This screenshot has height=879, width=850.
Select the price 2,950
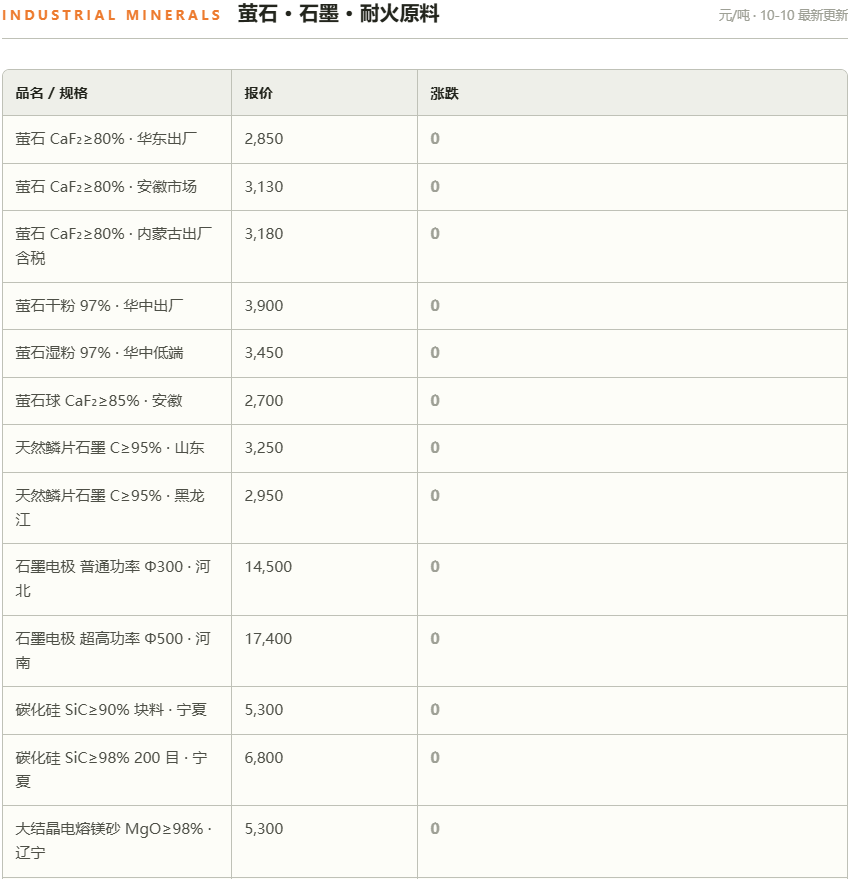[264, 496]
